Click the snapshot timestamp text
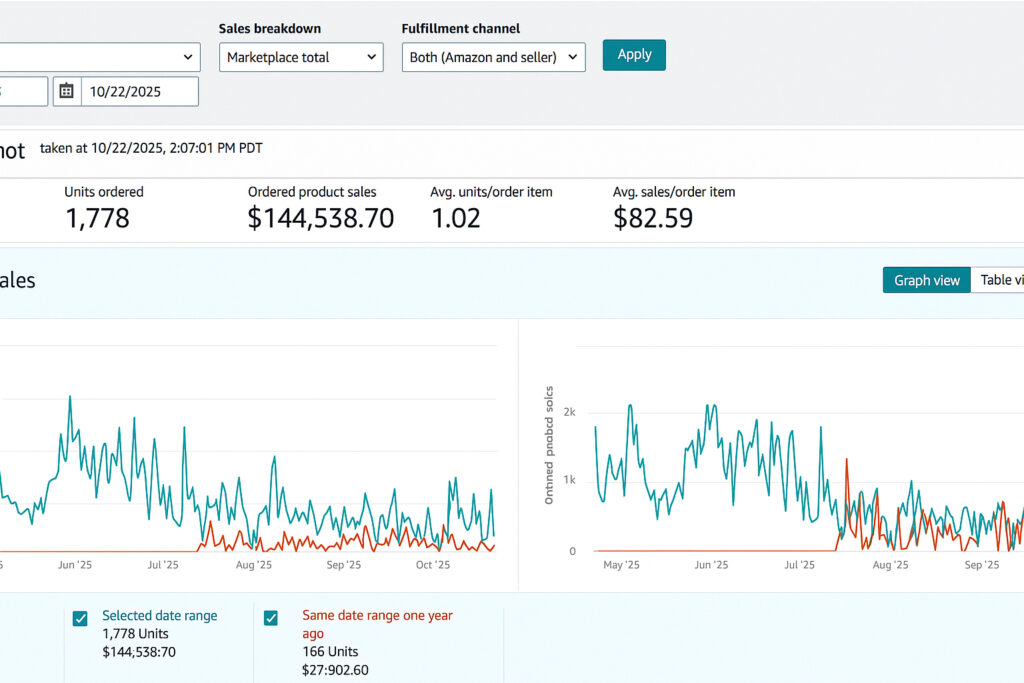Screen dimensions: 1024x683 pyautogui.click(x=151, y=148)
